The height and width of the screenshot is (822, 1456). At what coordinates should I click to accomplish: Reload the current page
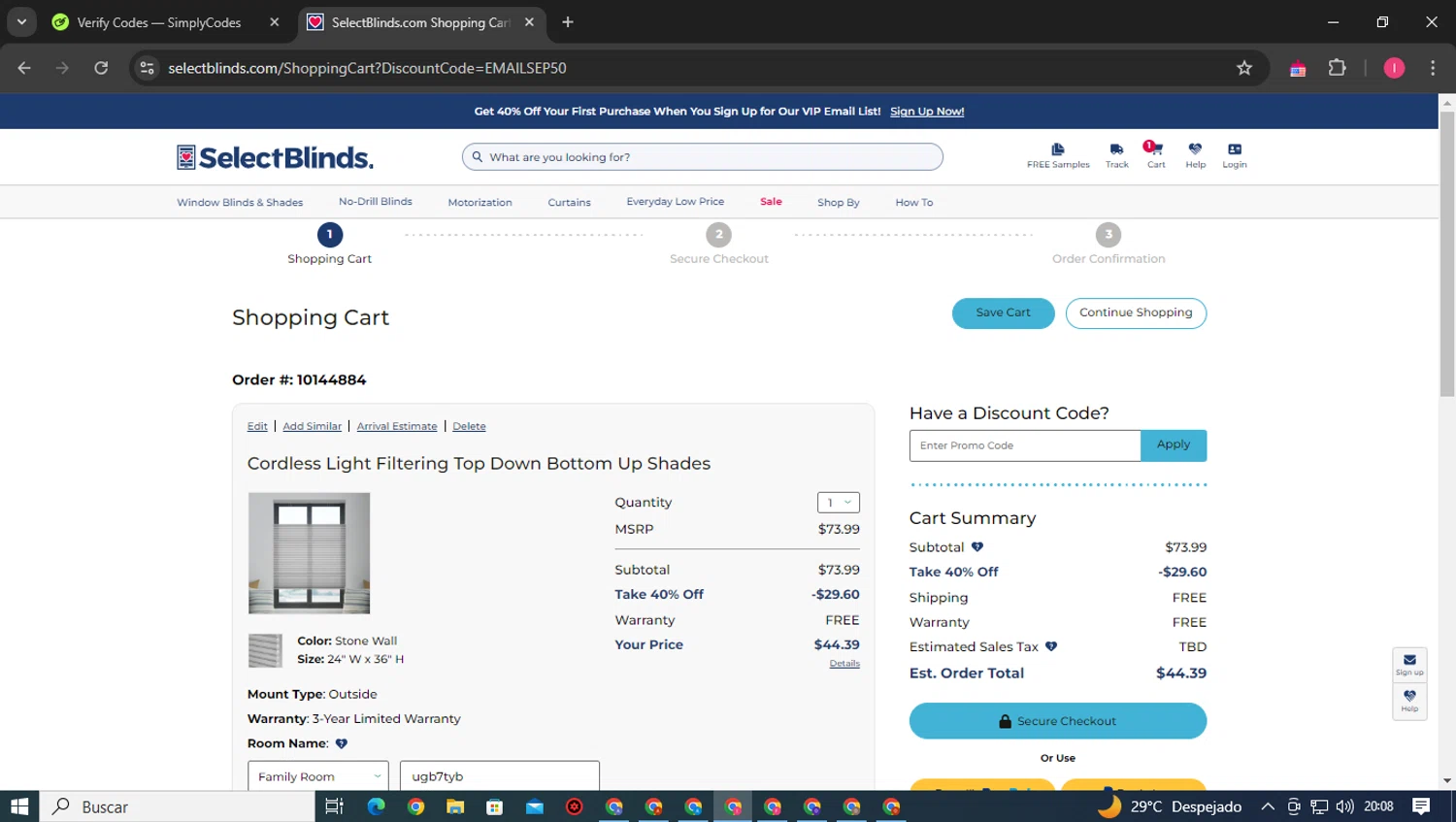[x=101, y=68]
